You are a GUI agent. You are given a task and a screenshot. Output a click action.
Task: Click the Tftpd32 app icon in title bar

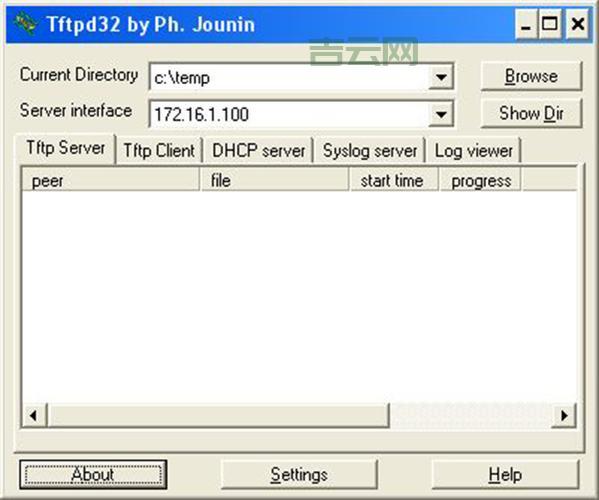coord(25,24)
